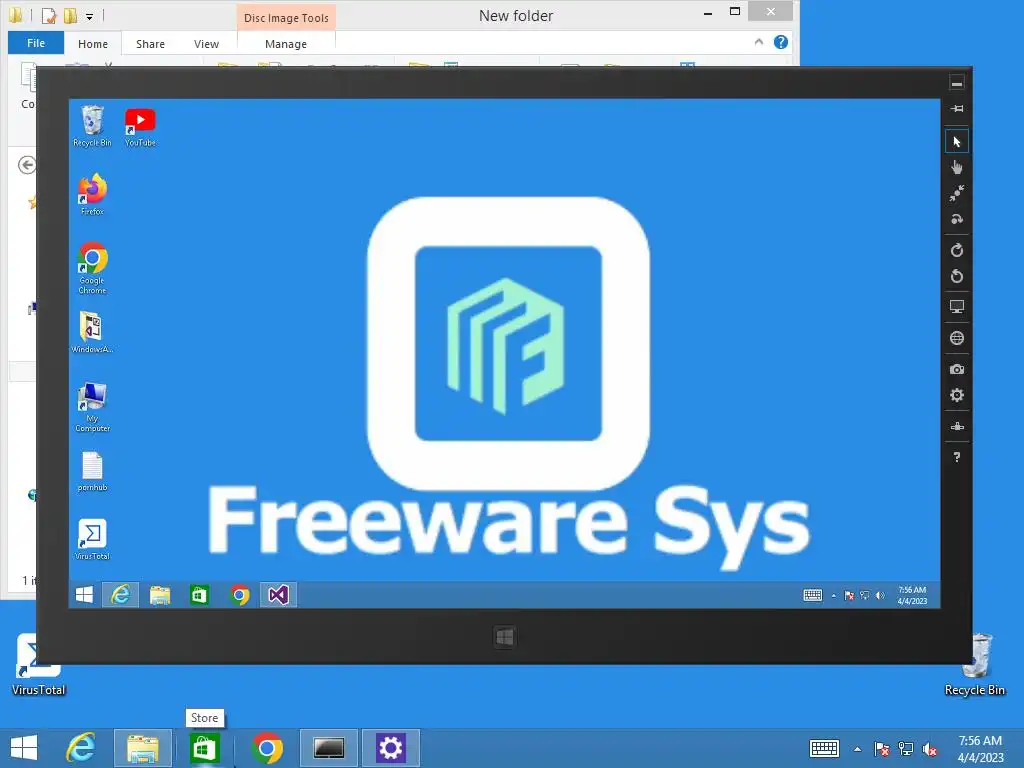Switch to View tab in Explorer
Screen dimensions: 1024x768
tap(206, 44)
